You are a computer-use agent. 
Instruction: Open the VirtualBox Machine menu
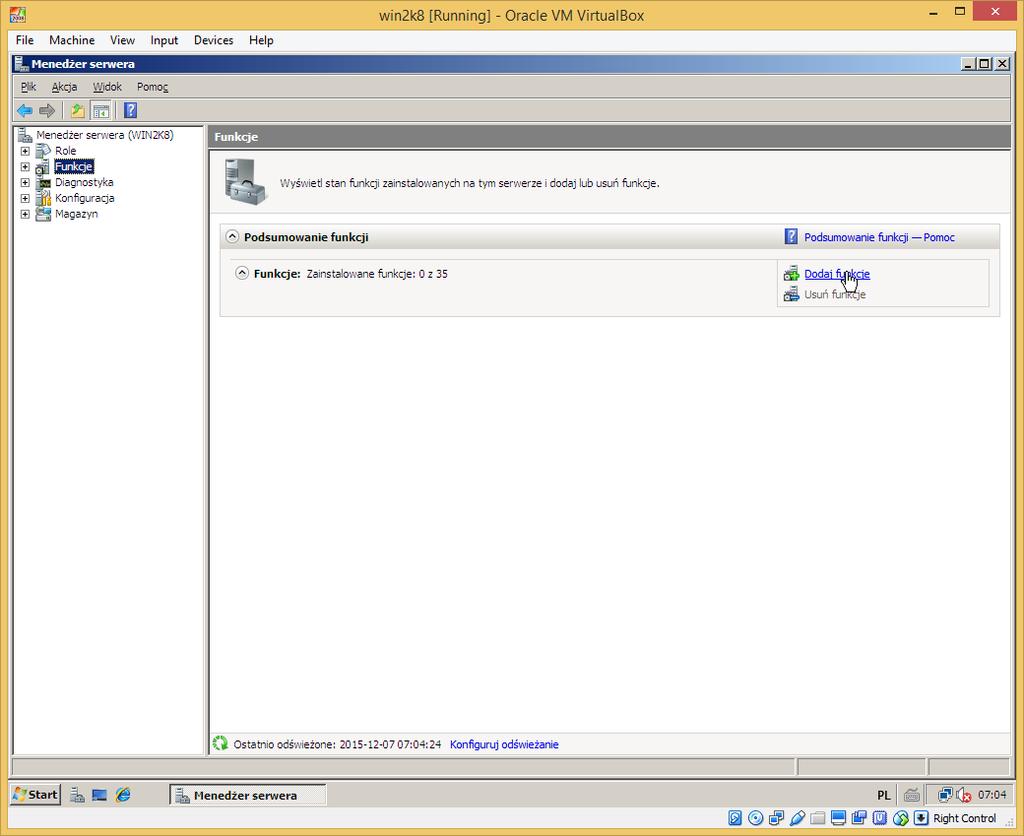[x=72, y=40]
